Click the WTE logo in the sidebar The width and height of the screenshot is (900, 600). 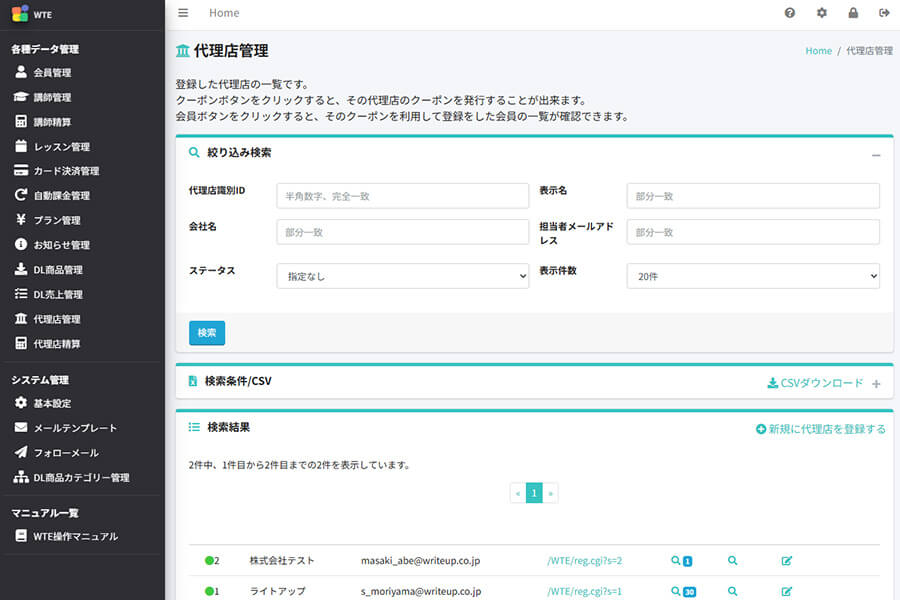30,14
